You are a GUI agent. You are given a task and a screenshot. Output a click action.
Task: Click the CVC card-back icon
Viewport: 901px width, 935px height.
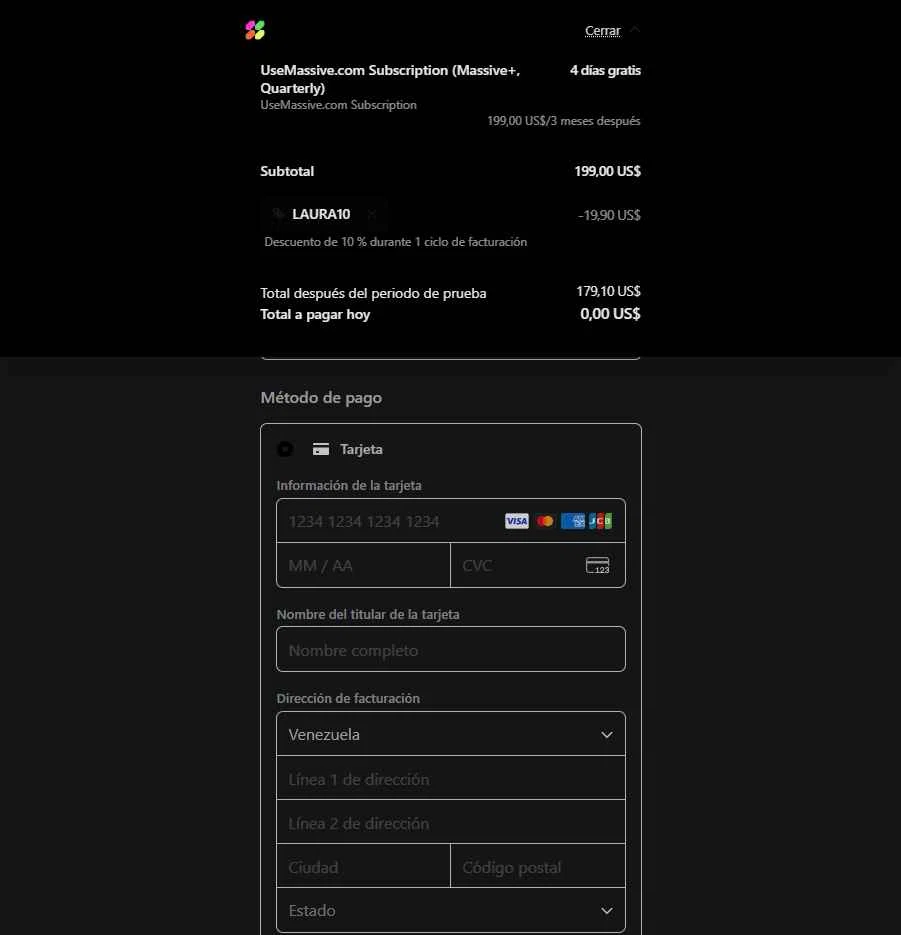[597, 565]
